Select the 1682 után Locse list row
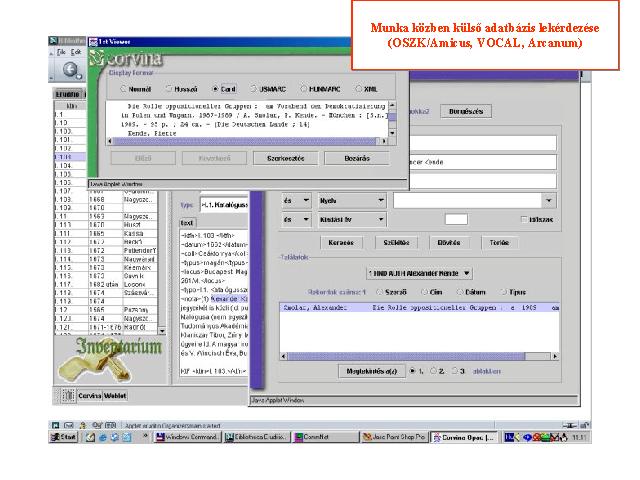This screenshot has height=480, width=640. 106,284
